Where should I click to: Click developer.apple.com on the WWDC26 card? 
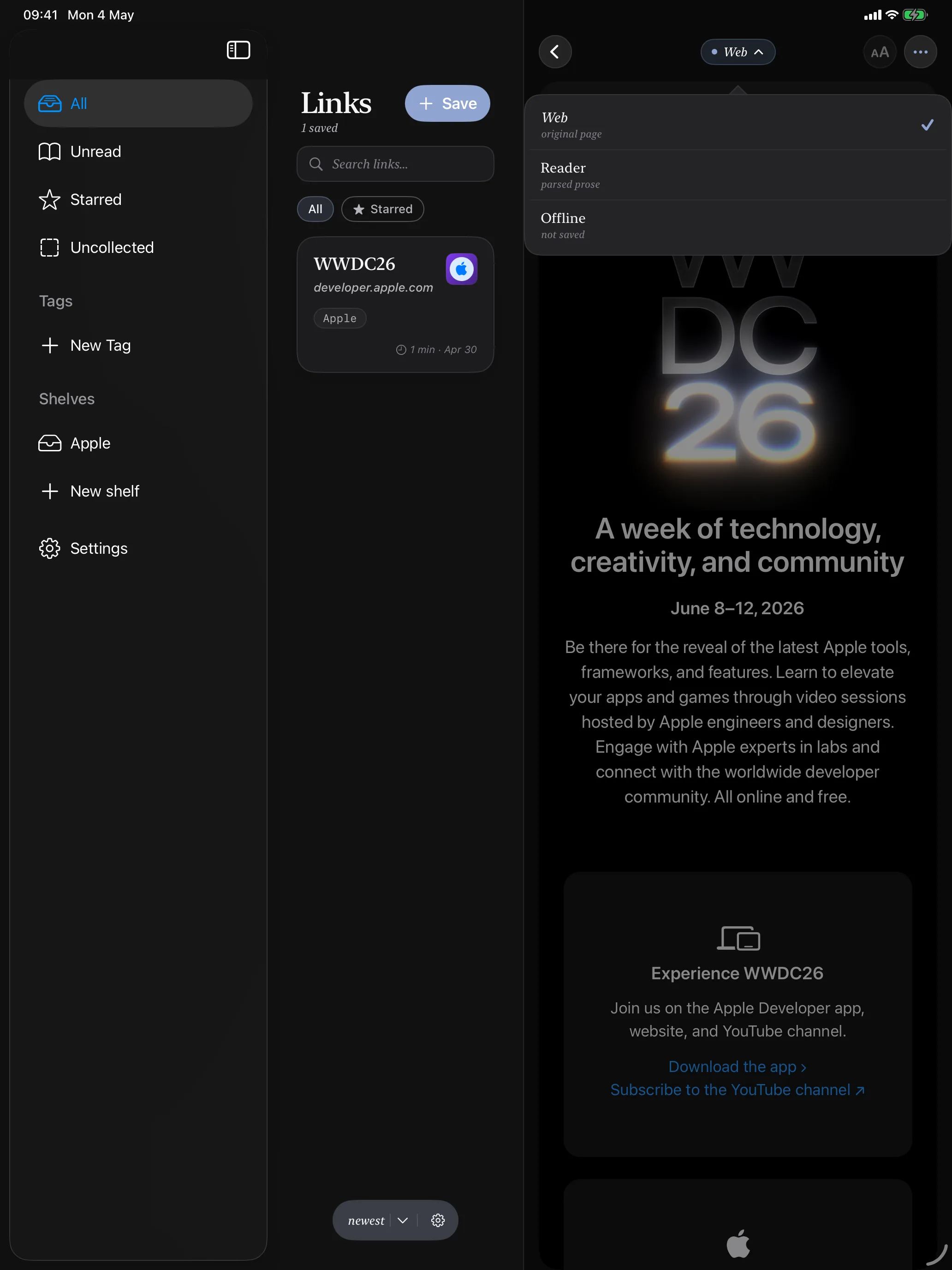374,288
